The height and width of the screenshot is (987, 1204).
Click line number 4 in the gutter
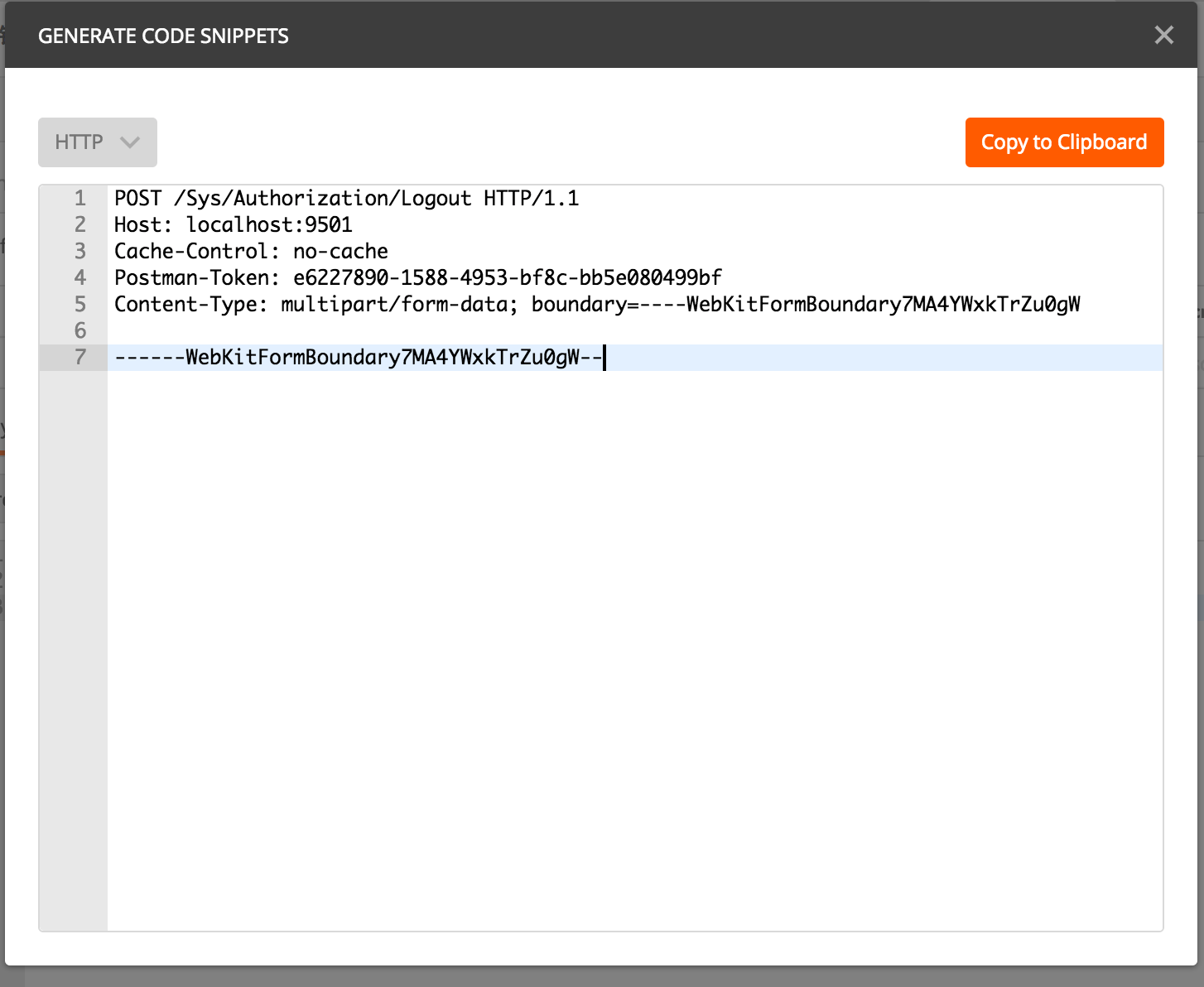click(x=79, y=277)
